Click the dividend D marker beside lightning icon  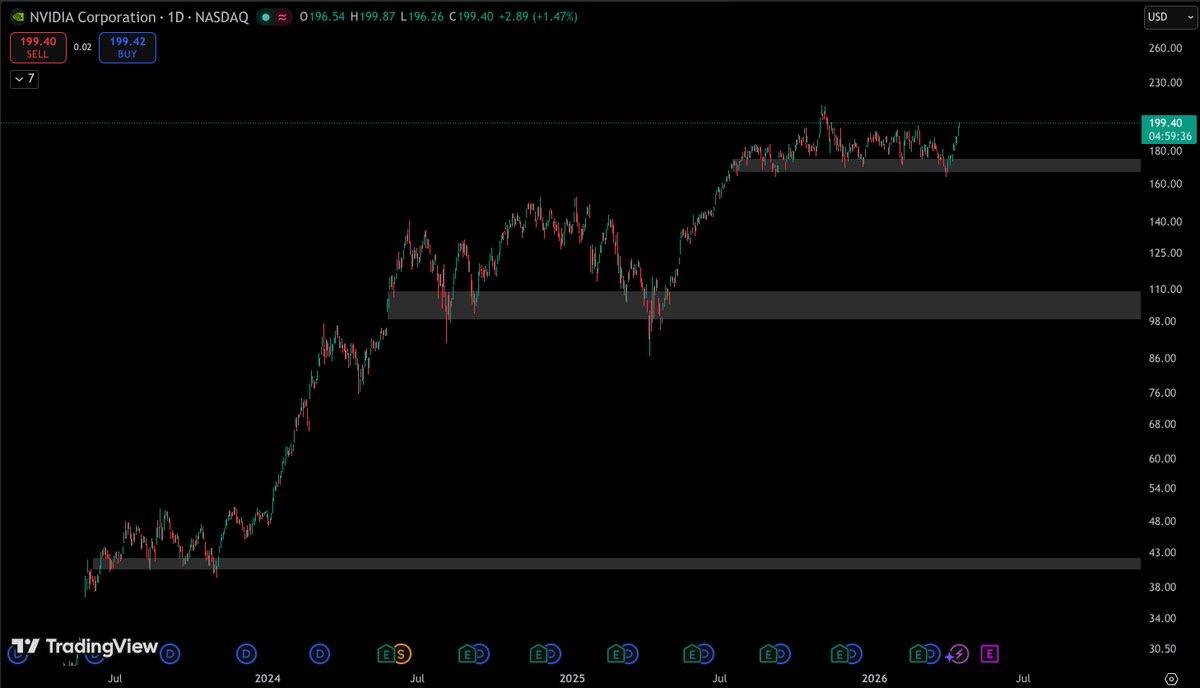click(x=932, y=654)
